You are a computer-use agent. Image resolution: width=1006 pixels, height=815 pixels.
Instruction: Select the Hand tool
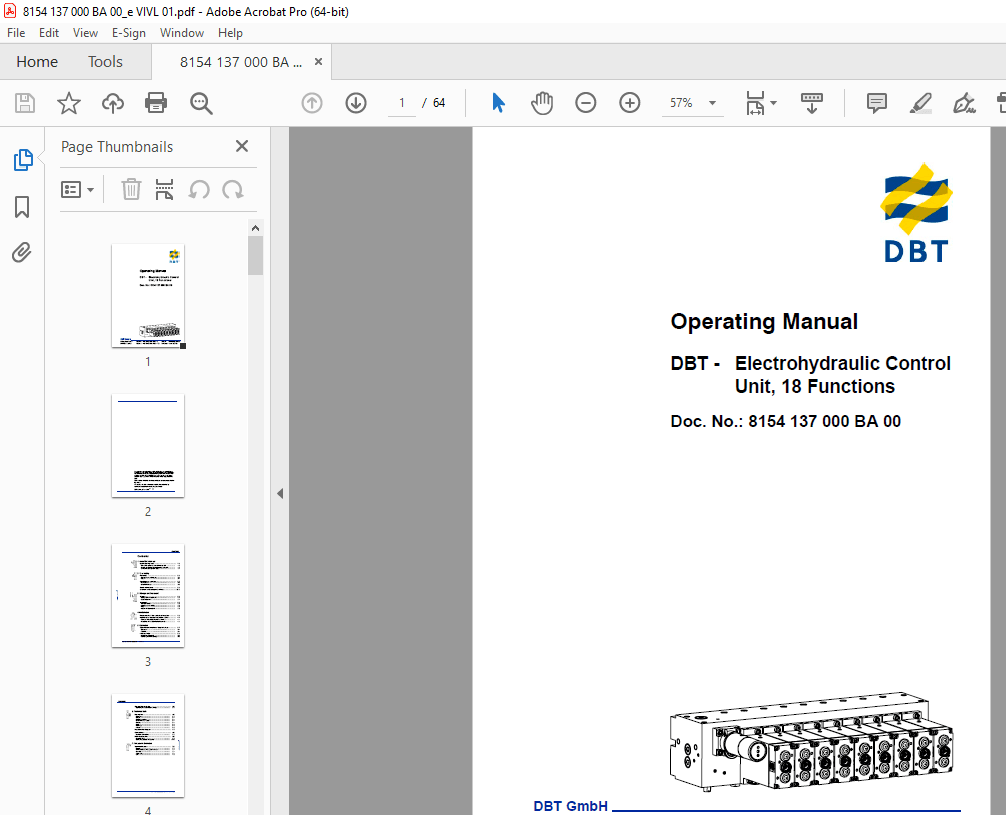coord(542,103)
